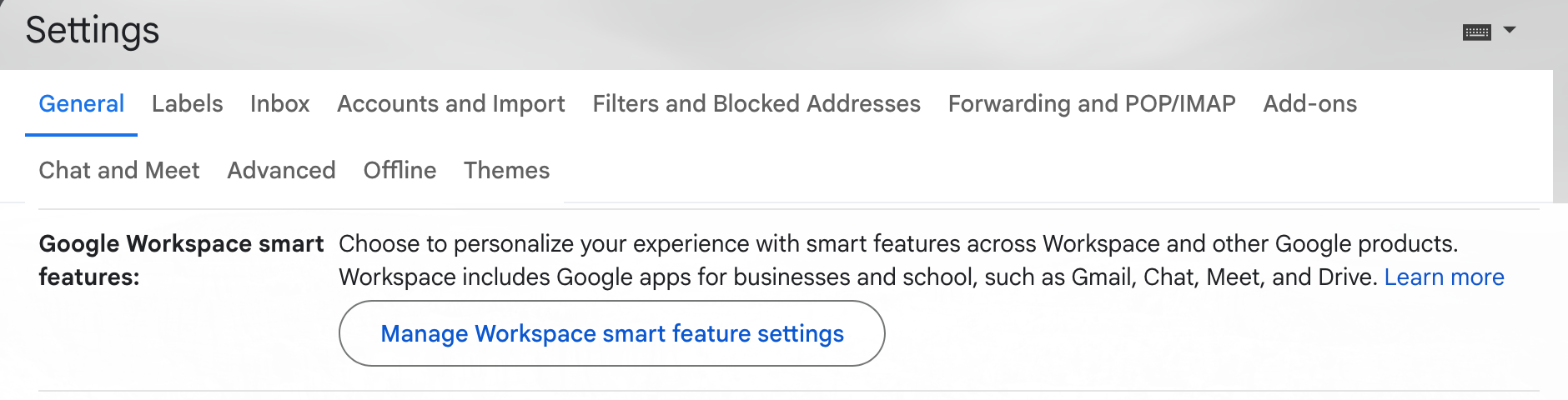Follow the Learn more link
1568x400 pixels.
point(1444,277)
